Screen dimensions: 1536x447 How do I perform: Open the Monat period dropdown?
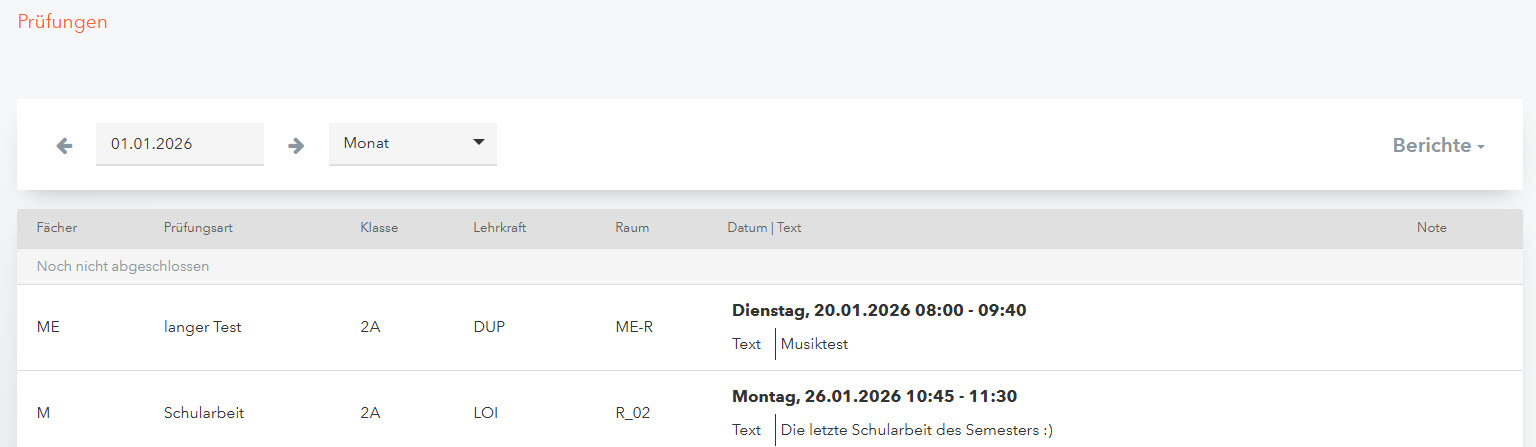pyautogui.click(x=412, y=144)
